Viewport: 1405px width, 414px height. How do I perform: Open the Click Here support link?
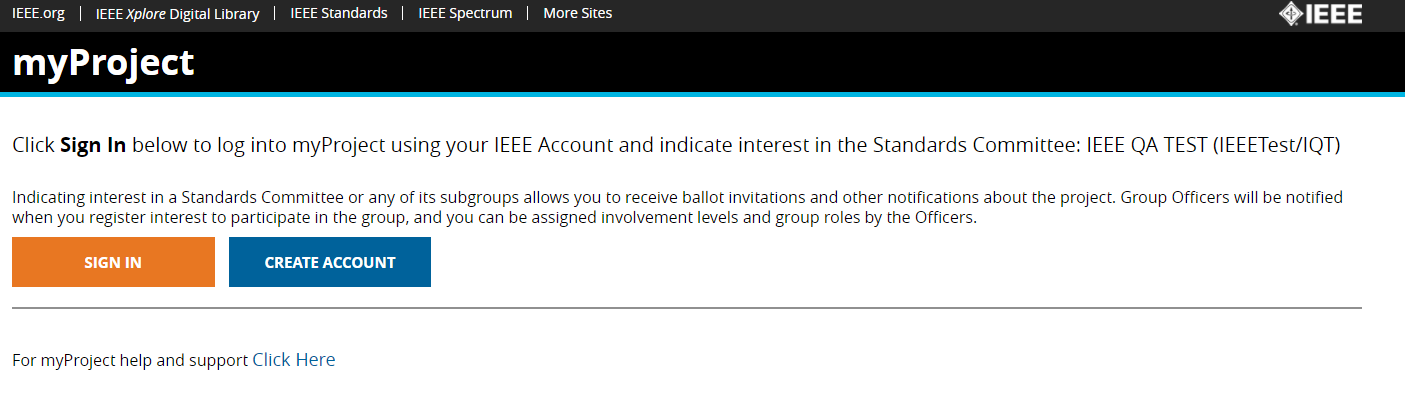pos(294,360)
